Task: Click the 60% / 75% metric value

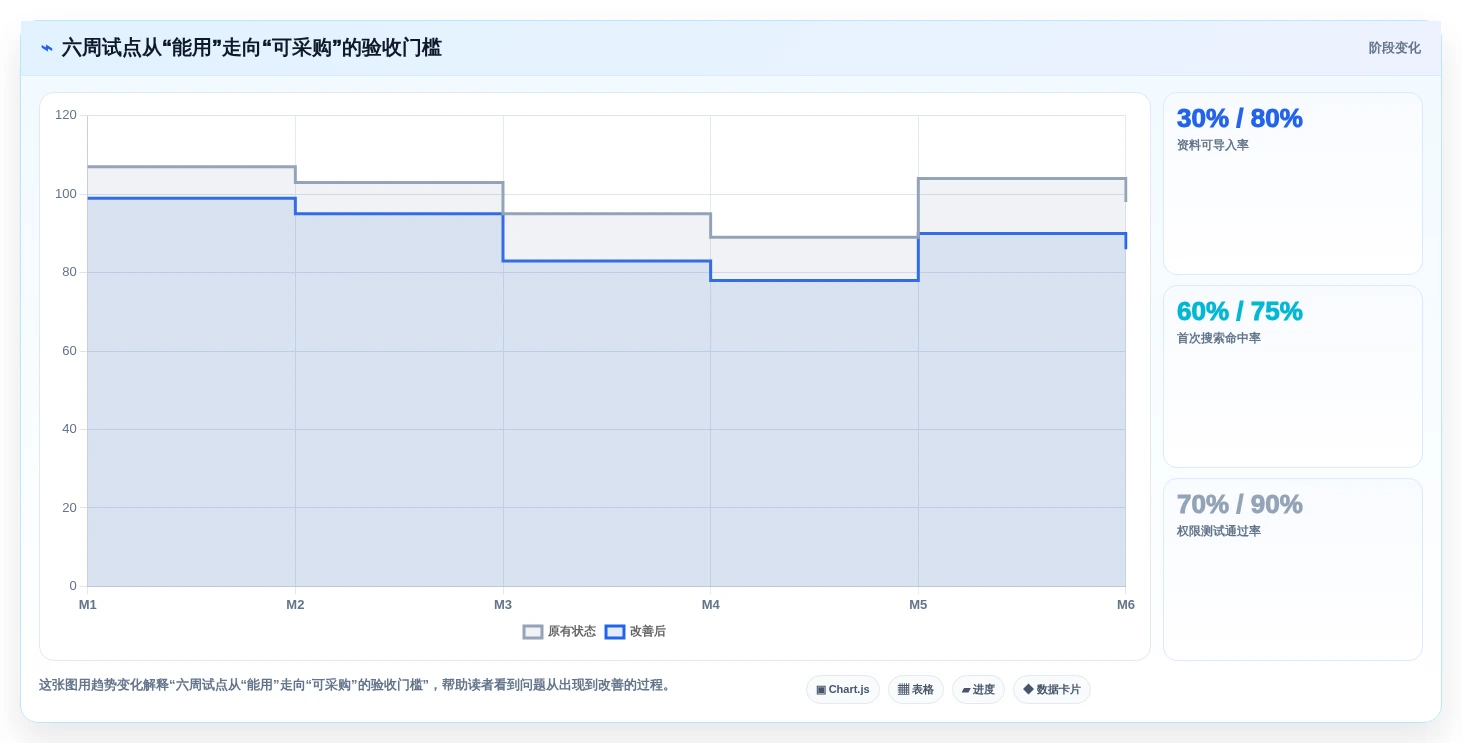Action: [x=1239, y=311]
